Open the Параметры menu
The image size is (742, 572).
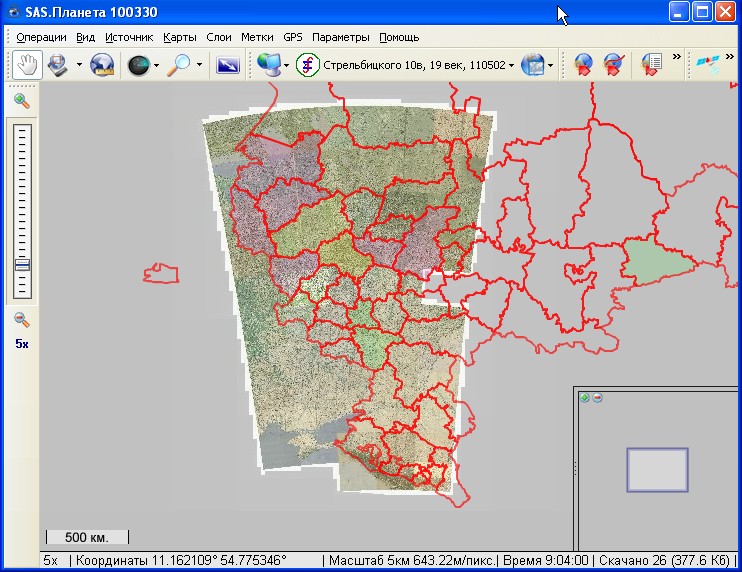pyautogui.click(x=340, y=37)
